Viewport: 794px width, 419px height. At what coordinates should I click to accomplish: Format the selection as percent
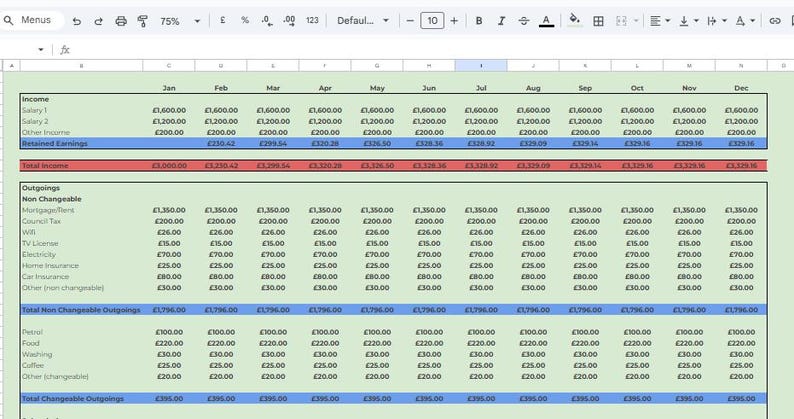245,20
